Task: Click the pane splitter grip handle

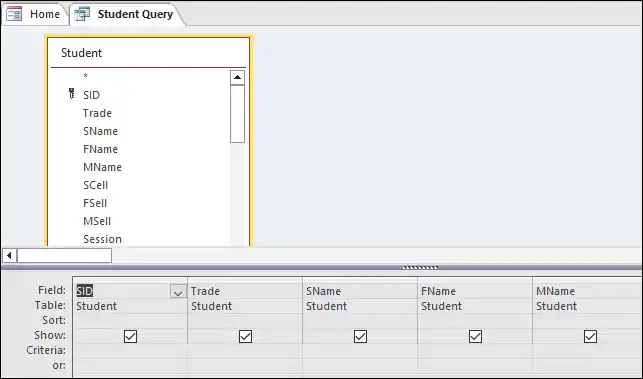Action: [420, 267]
